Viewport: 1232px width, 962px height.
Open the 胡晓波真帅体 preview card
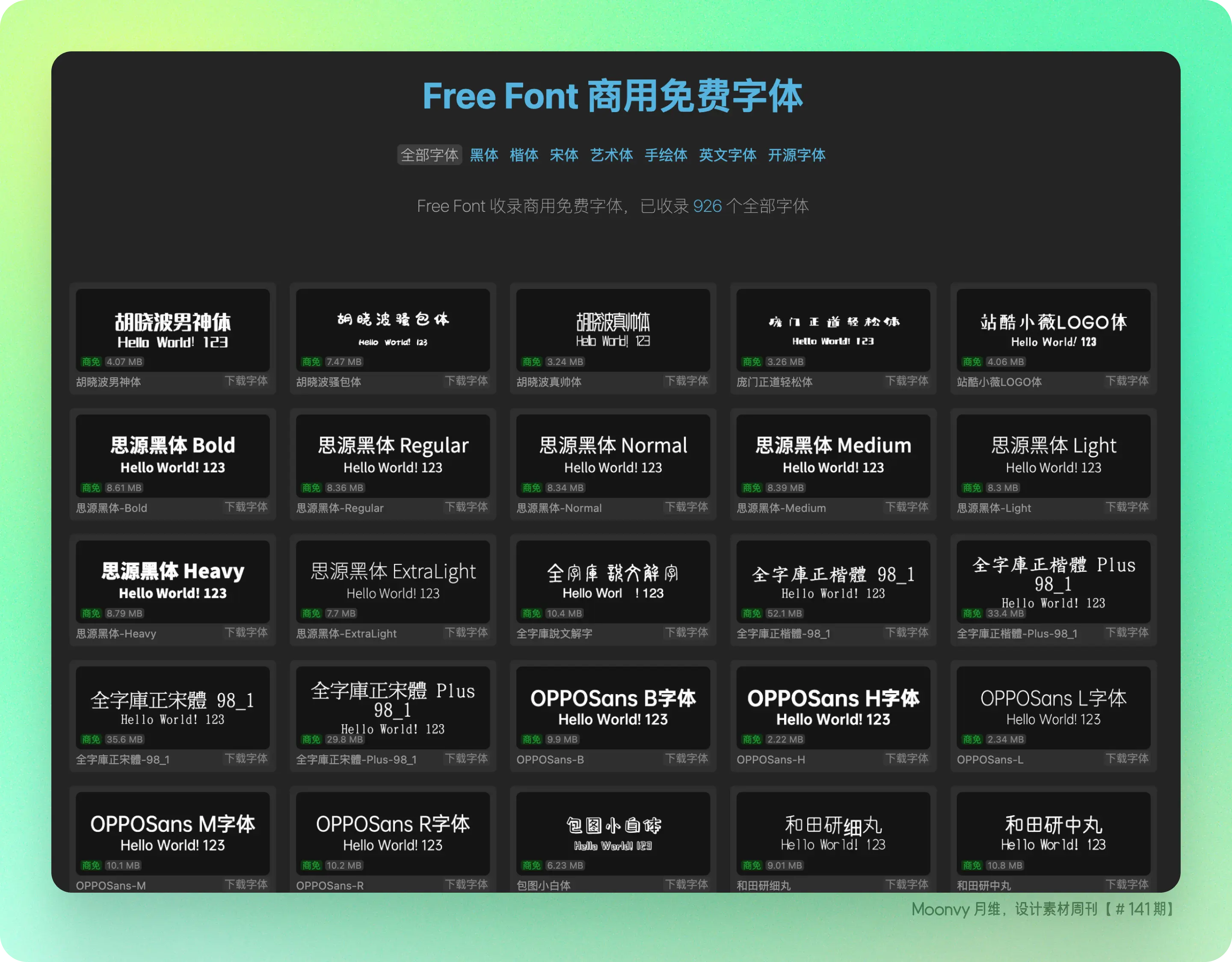pyautogui.click(x=613, y=330)
